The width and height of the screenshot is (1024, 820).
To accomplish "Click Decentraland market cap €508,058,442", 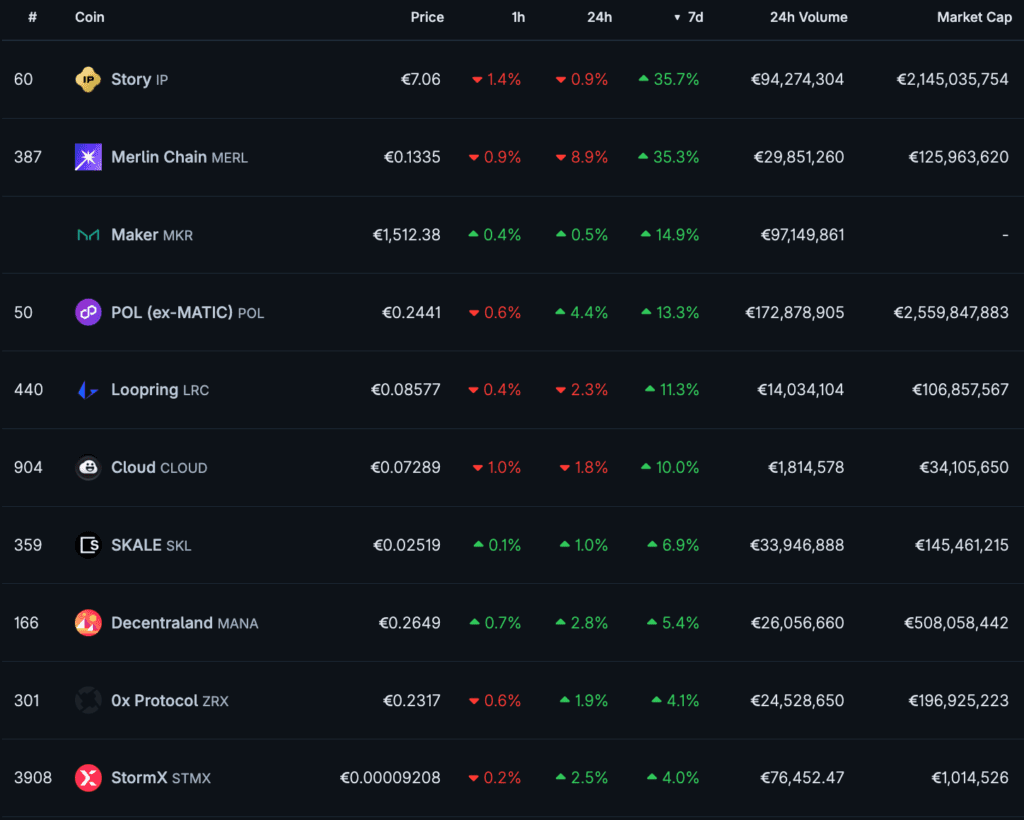I will point(956,623).
